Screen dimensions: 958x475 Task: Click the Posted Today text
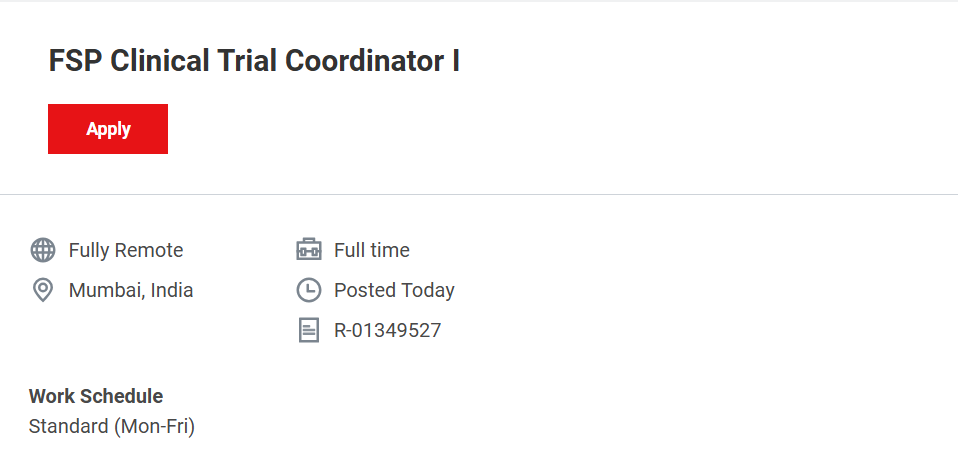(x=394, y=290)
